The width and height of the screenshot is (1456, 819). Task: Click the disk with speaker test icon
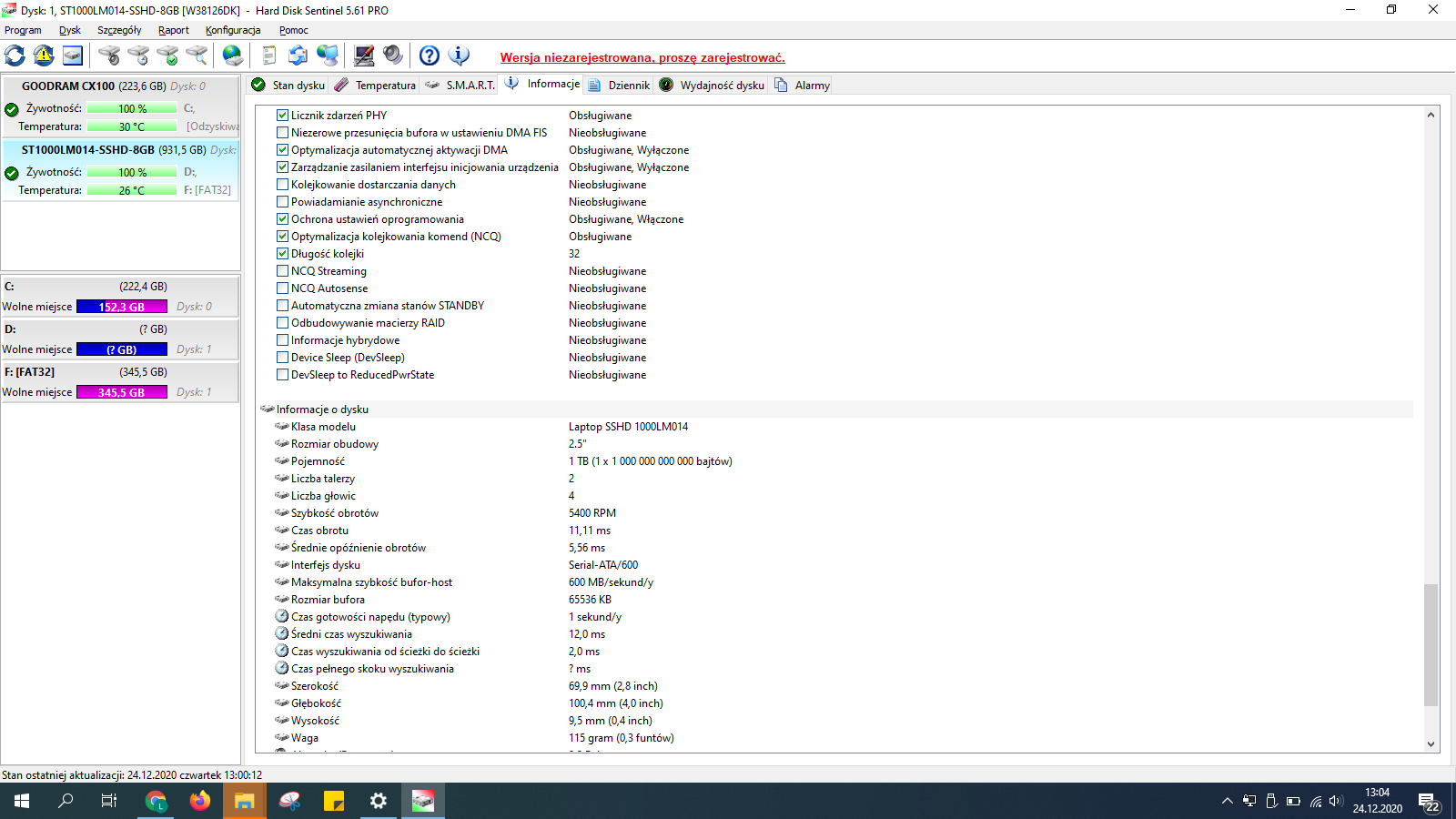point(109,56)
